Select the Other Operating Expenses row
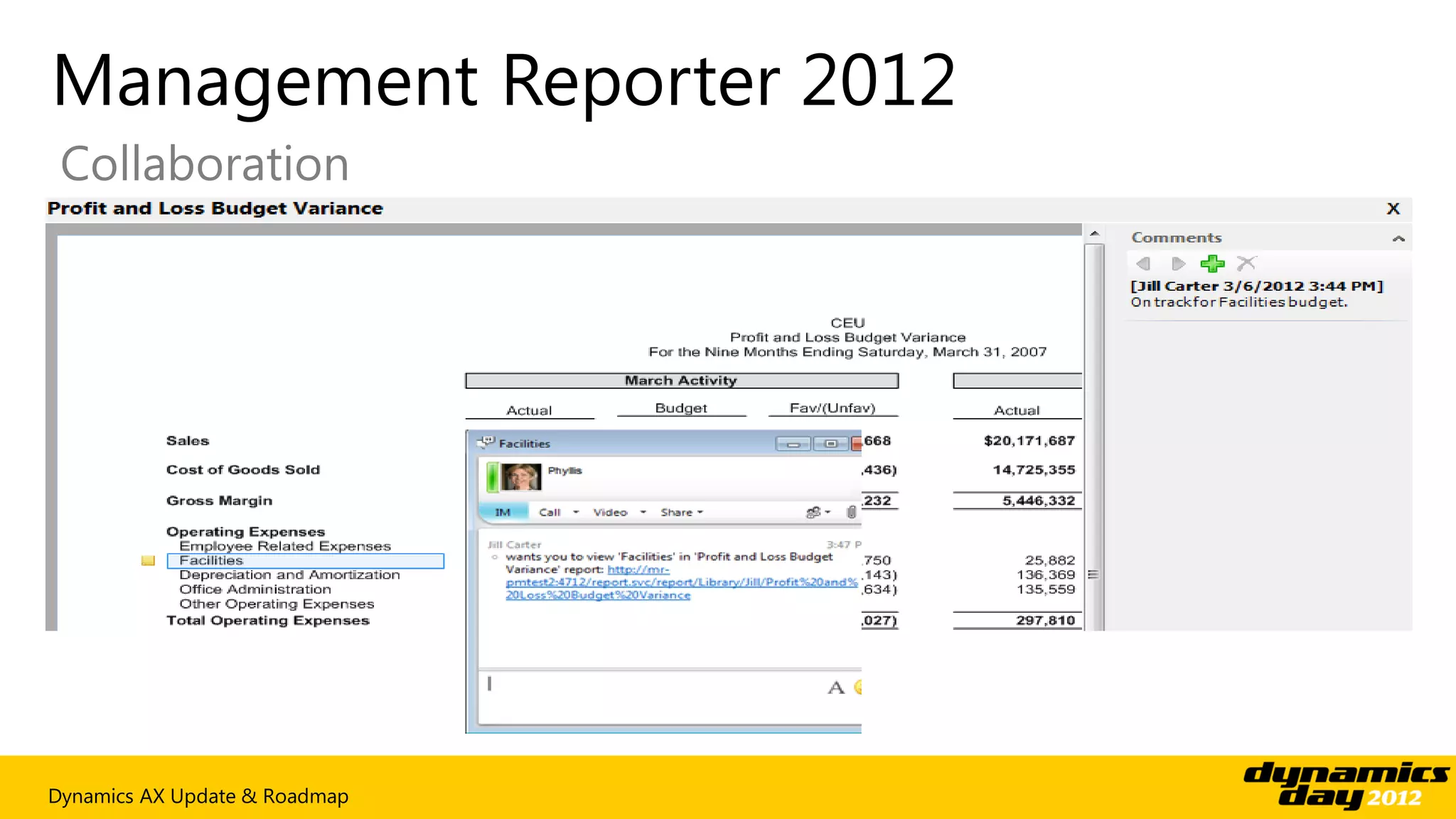The height and width of the screenshot is (819, 1456). click(x=277, y=604)
